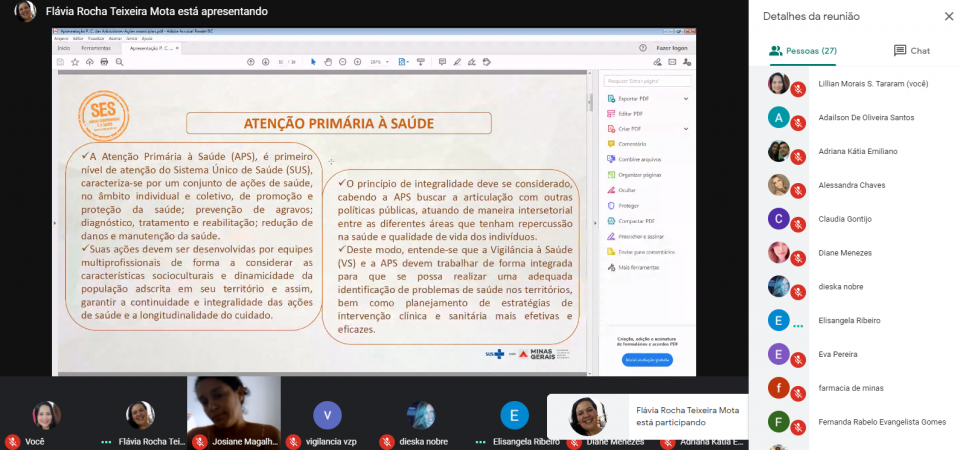Switch to the Pessoas (27) tab
The image size is (960, 450).
click(803, 51)
